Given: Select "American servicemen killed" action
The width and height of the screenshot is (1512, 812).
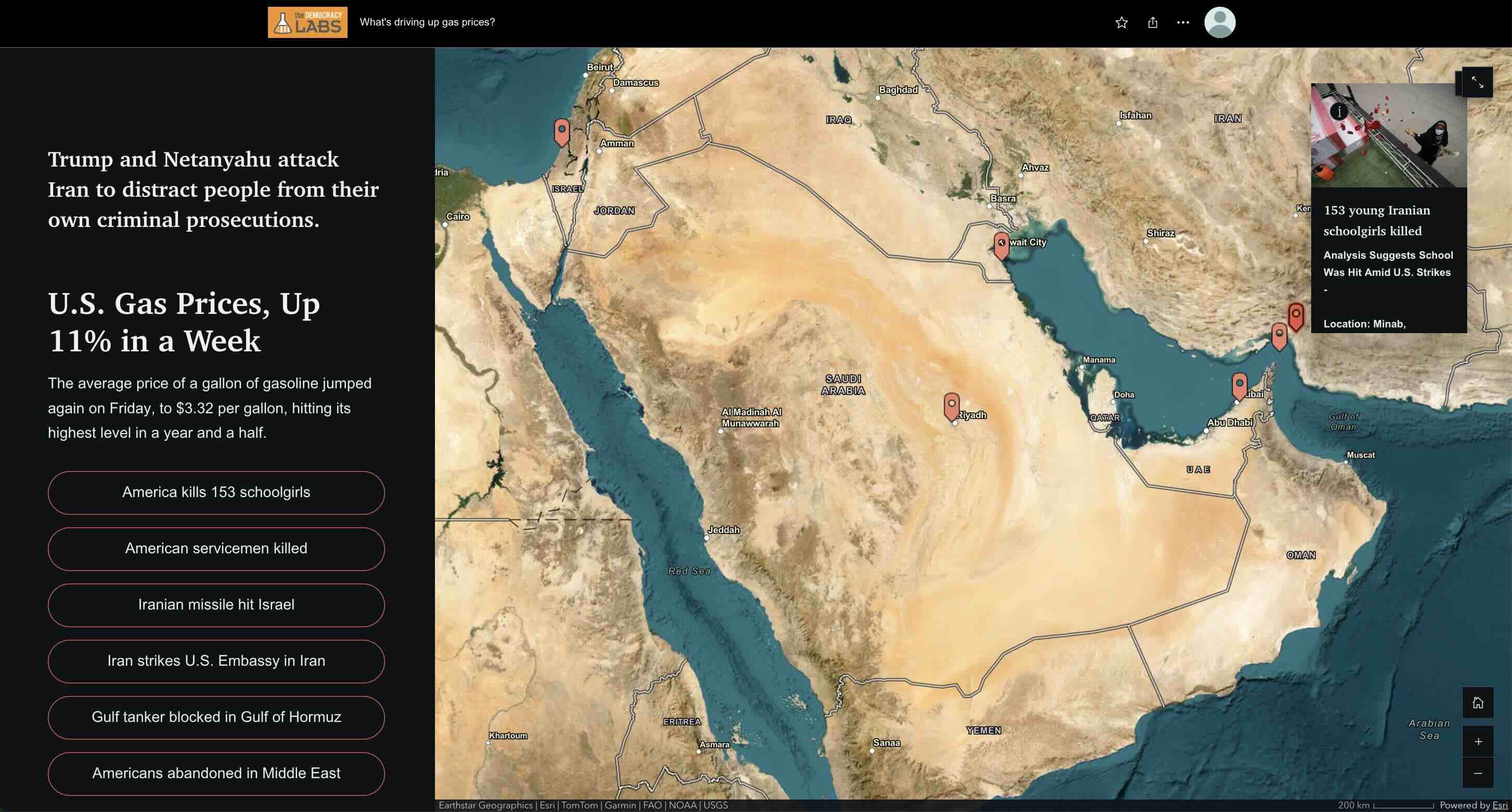Looking at the screenshot, I should (216, 549).
